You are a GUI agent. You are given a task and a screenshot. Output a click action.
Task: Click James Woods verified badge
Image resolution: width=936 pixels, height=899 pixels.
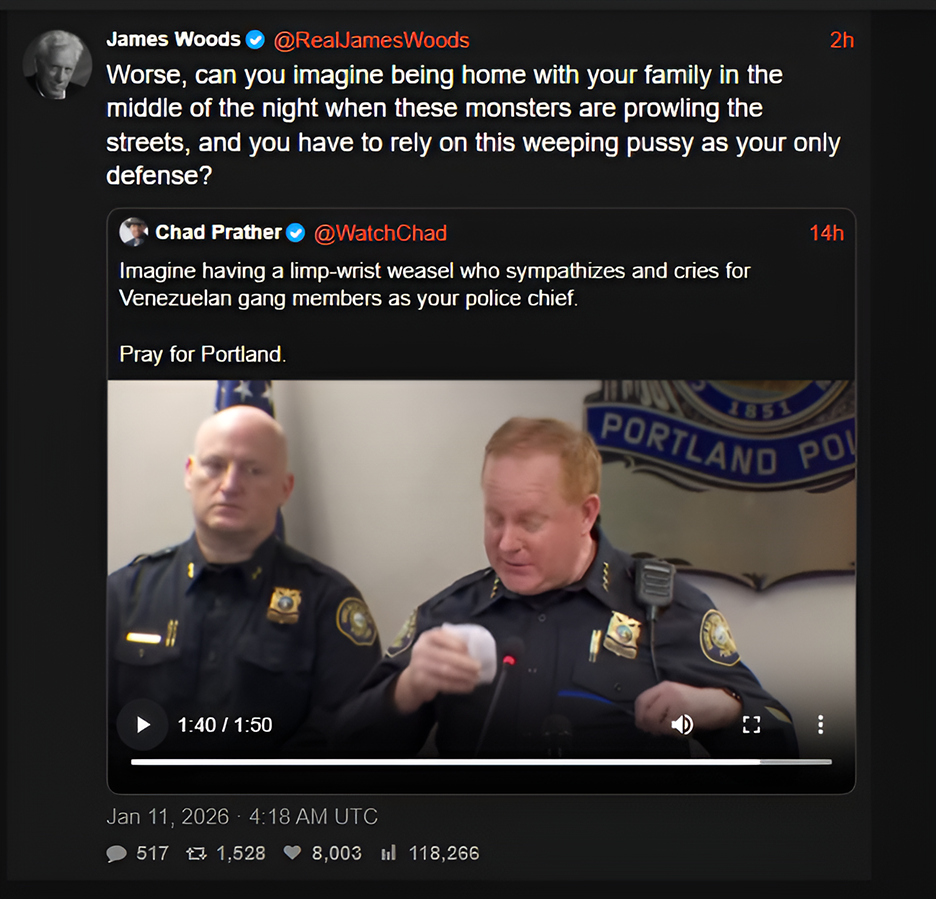pos(255,40)
